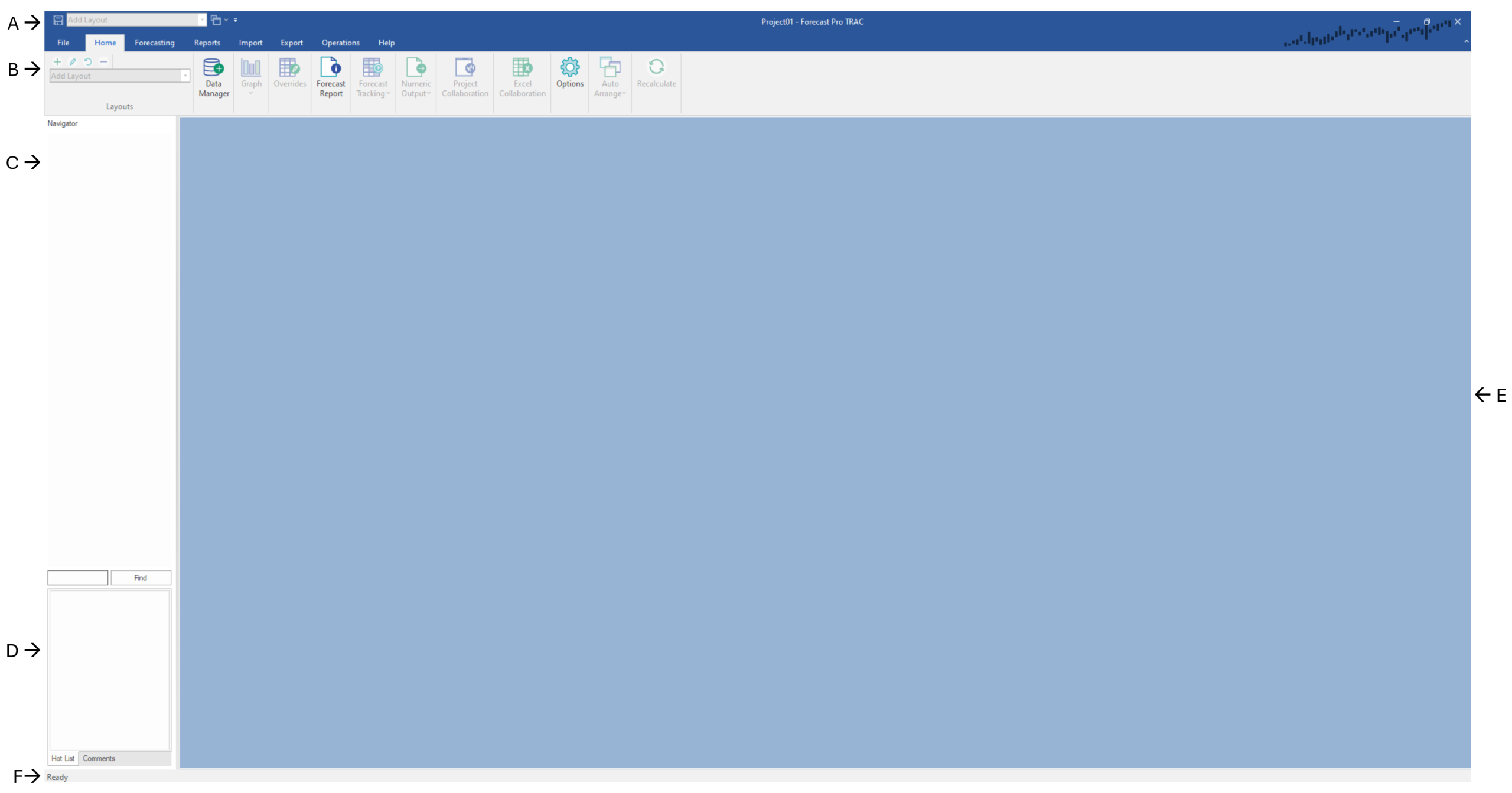
Task: Click the minus icon to remove layout
Action: 103,61
